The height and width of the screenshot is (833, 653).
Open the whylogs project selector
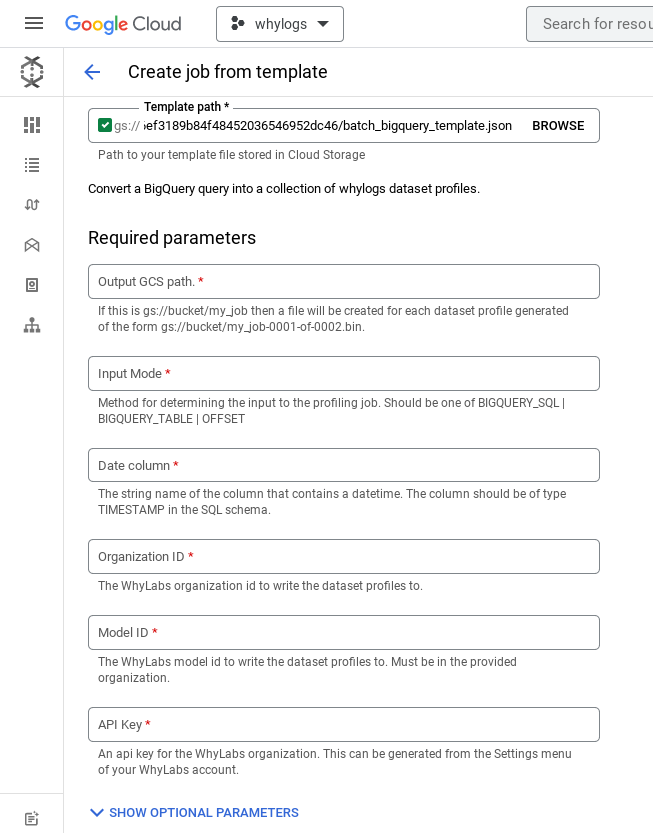pyautogui.click(x=280, y=23)
